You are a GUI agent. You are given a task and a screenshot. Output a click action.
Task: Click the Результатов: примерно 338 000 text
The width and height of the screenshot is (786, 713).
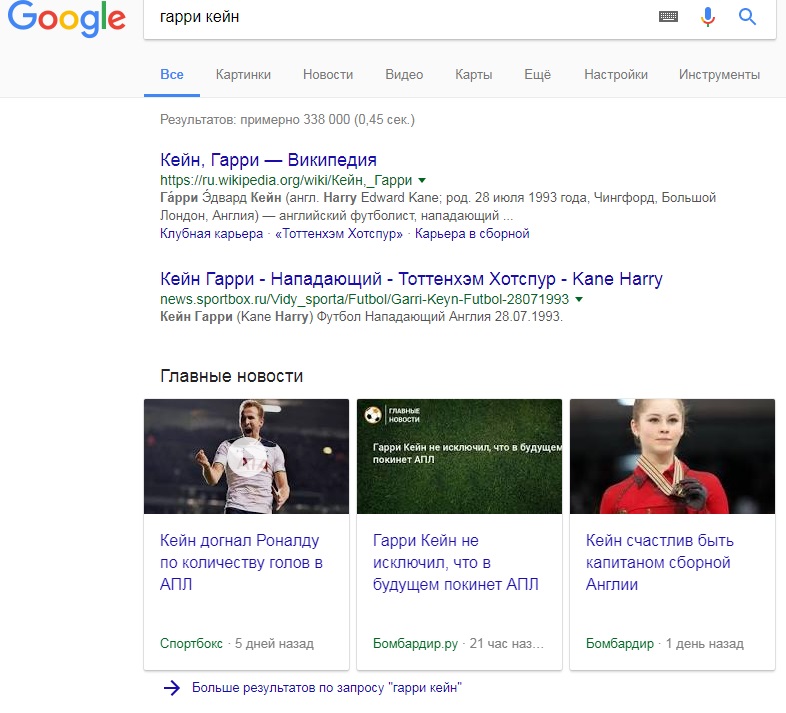tap(287, 120)
